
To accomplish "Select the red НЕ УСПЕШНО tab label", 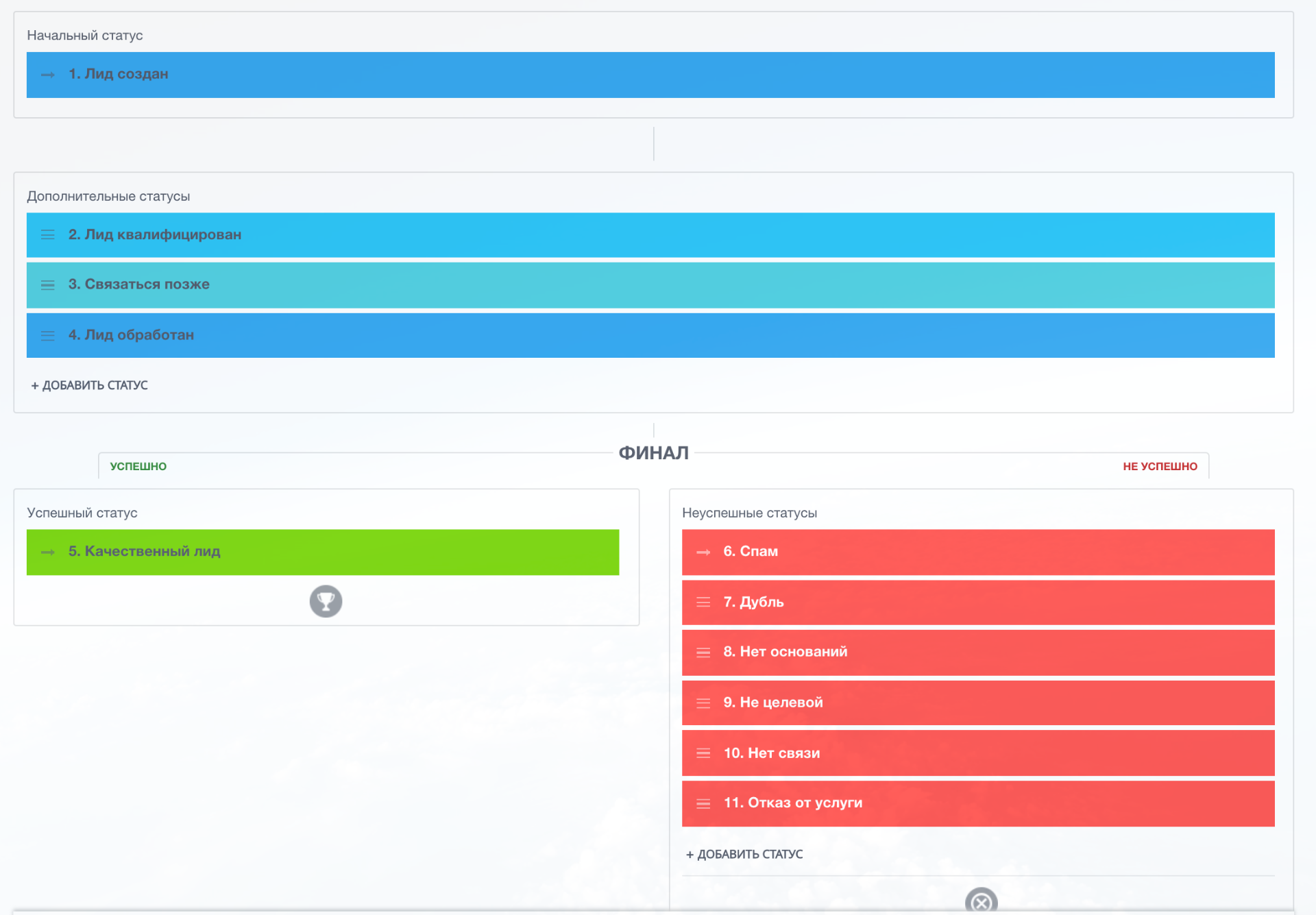I will click(x=1160, y=467).
